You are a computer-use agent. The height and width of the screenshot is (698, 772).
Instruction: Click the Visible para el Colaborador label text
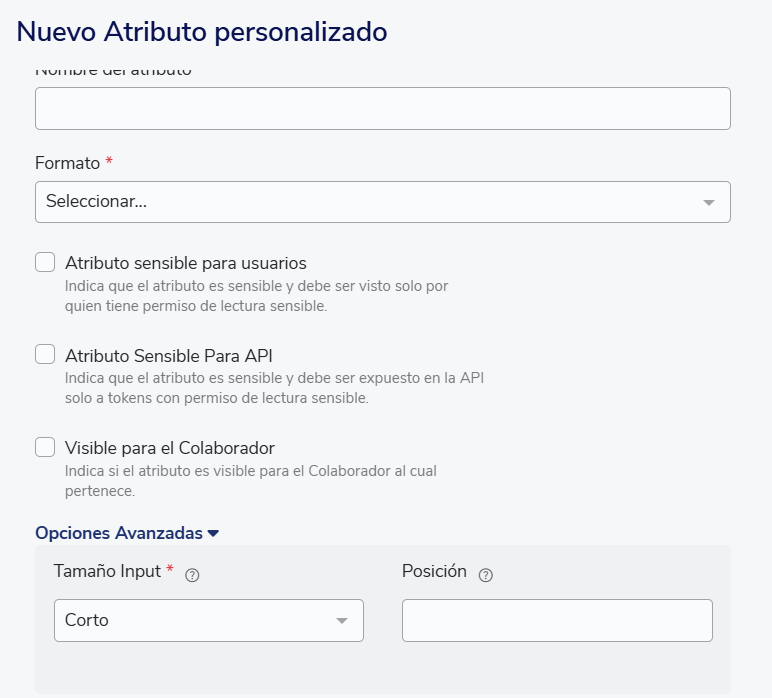point(169,448)
